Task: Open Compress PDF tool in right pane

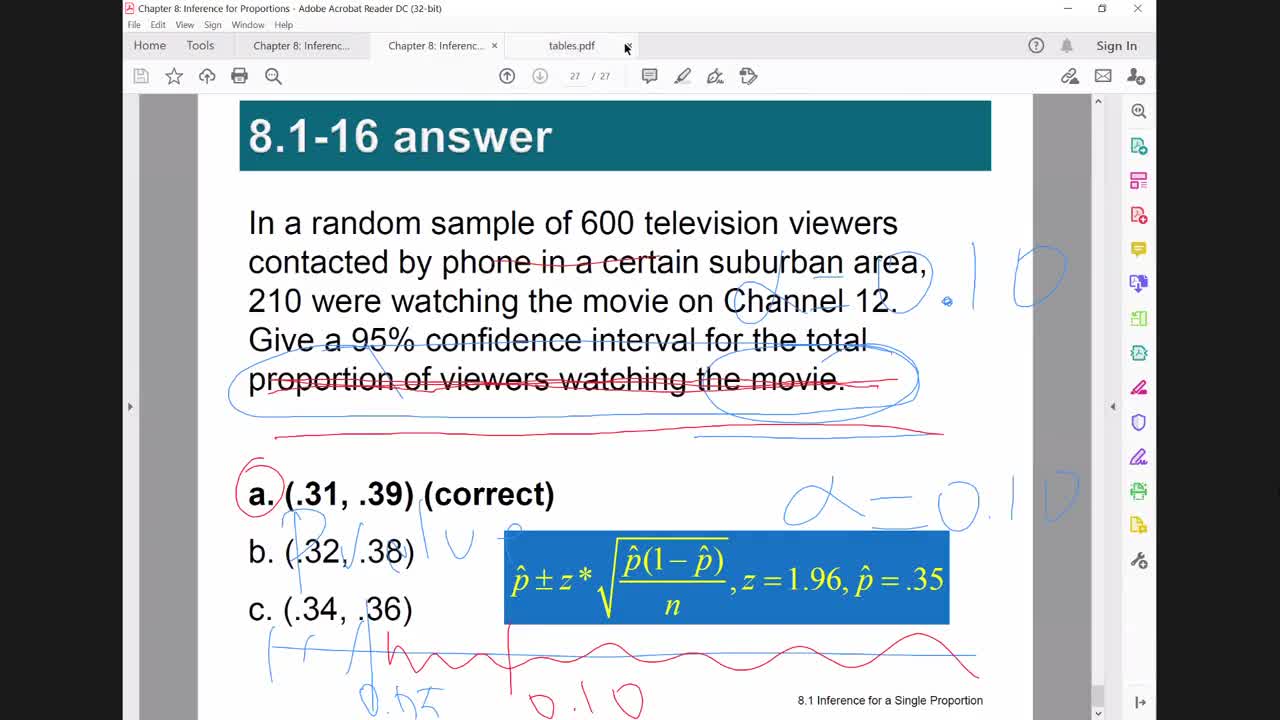Action: [x=1138, y=353]
